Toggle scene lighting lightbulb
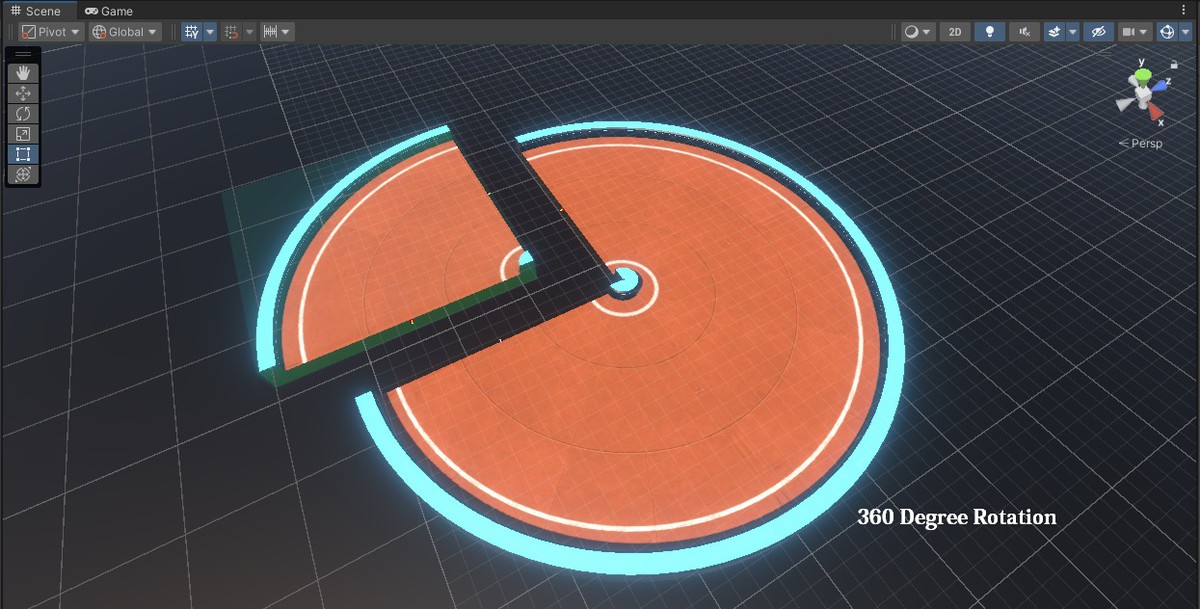The image size is (1200, 609). pos(990,32)
